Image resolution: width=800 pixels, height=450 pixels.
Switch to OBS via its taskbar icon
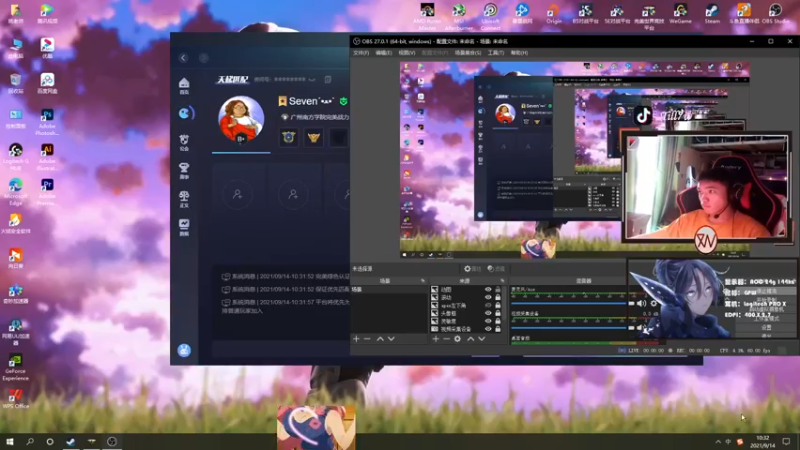[112, 441]
